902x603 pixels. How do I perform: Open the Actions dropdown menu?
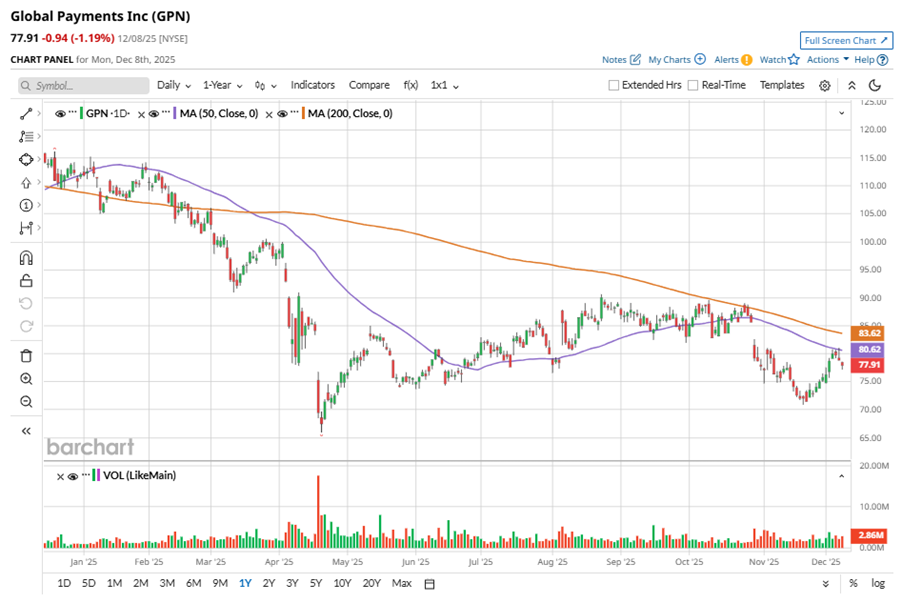[827, 60]
